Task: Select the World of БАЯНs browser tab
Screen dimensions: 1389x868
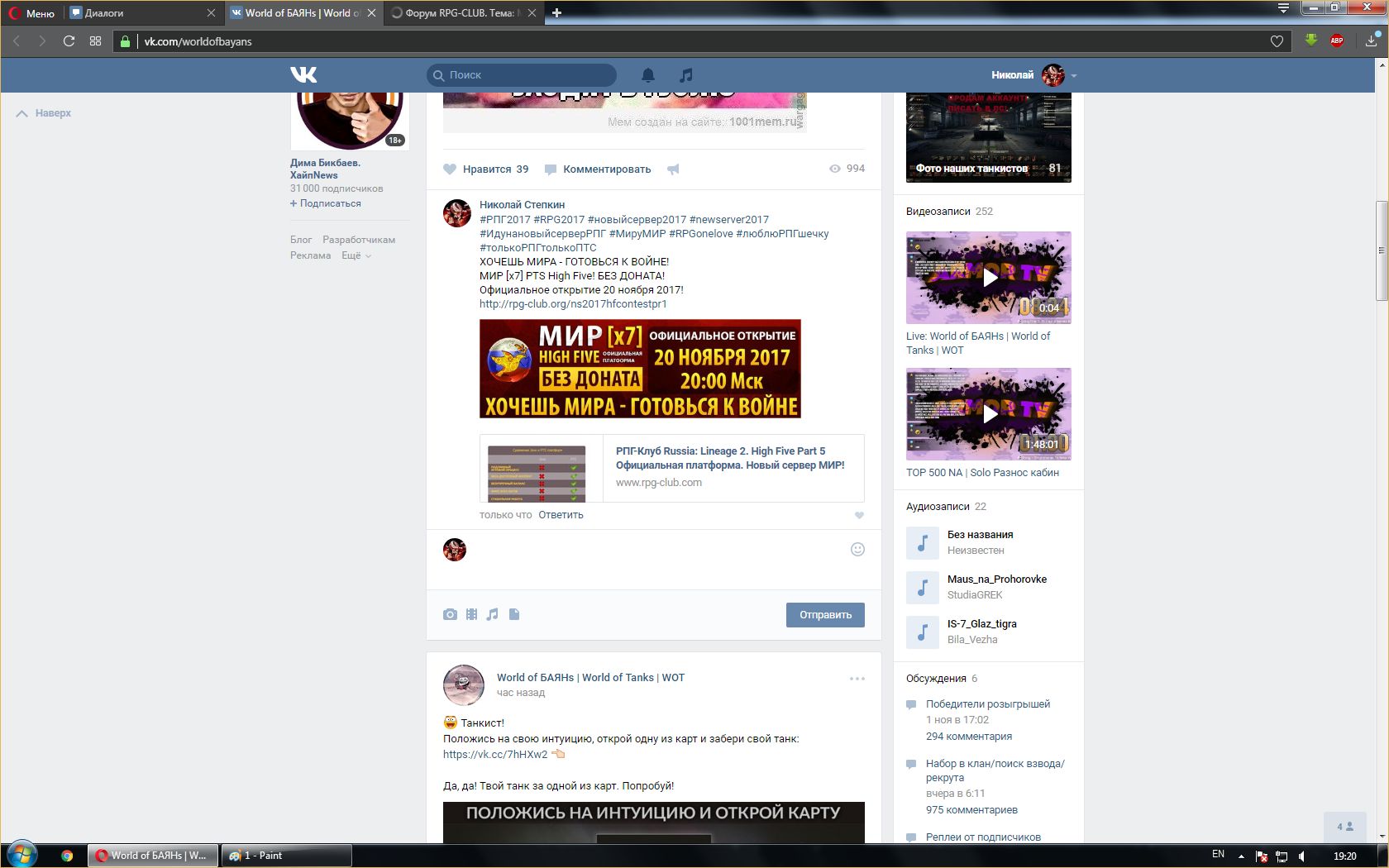Action: pos(302,13)
